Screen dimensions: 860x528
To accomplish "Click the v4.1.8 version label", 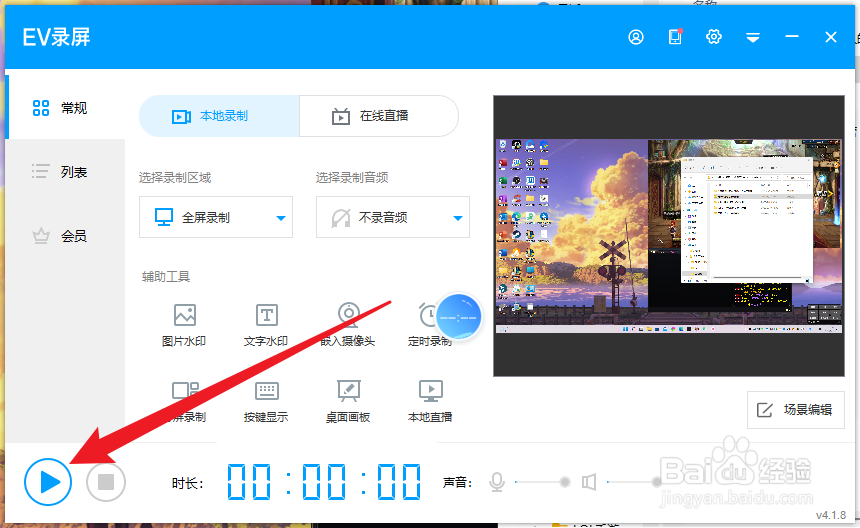I will point(830,515).
